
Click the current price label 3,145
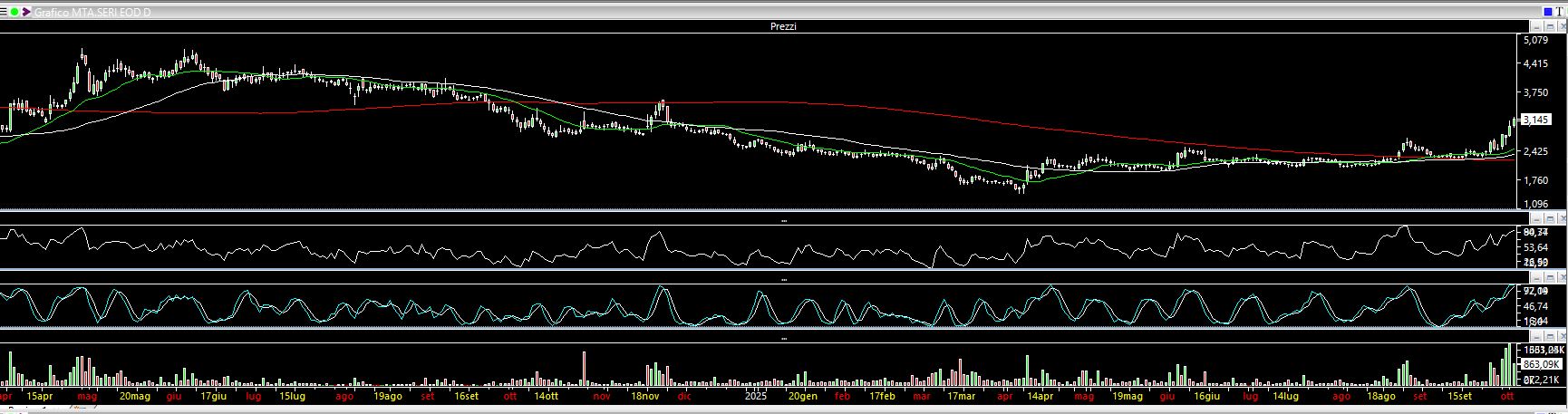pyautogui.click(x=1535, y=120)
